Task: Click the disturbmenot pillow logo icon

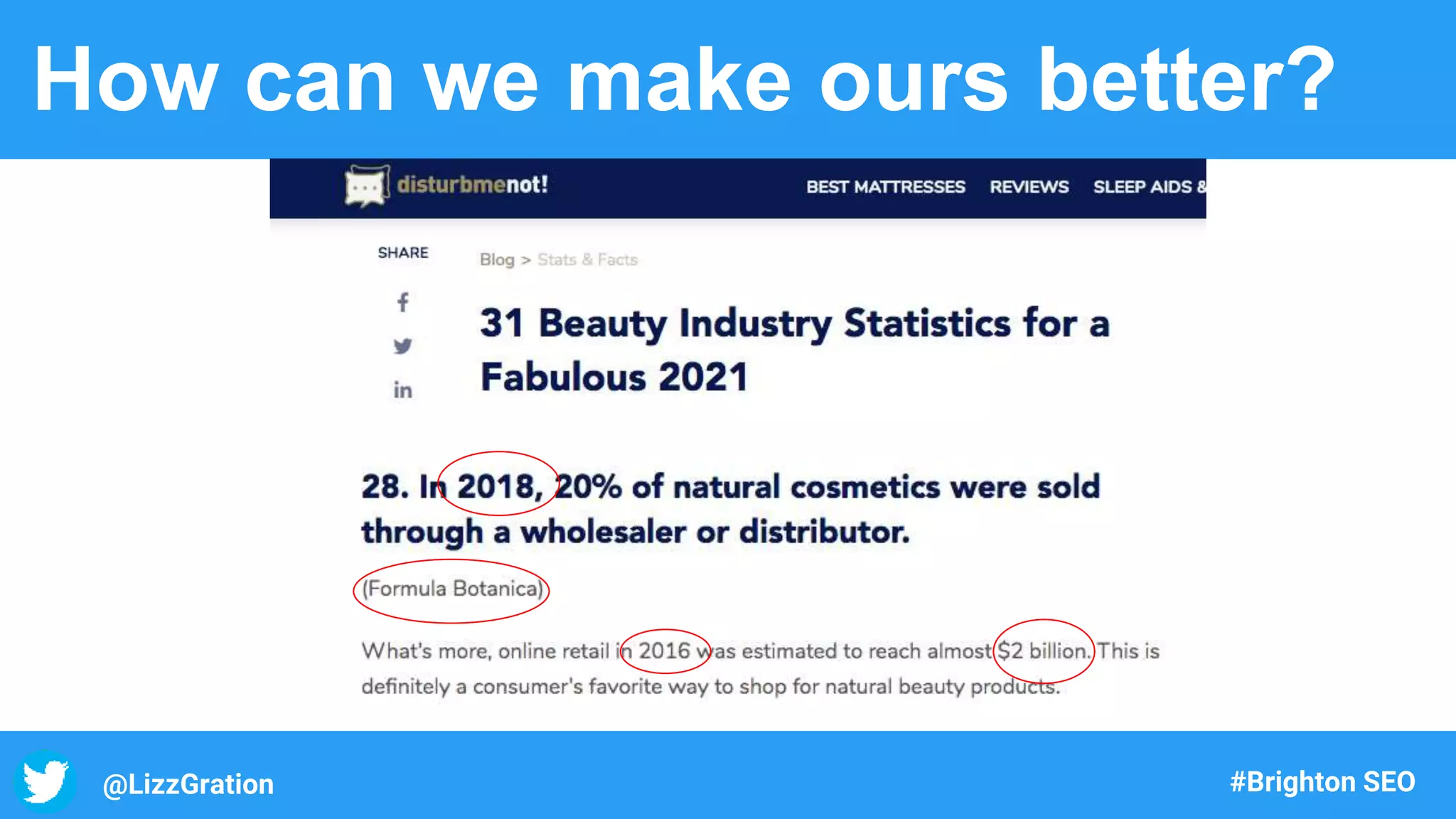Action: click(x=367, y=186)
